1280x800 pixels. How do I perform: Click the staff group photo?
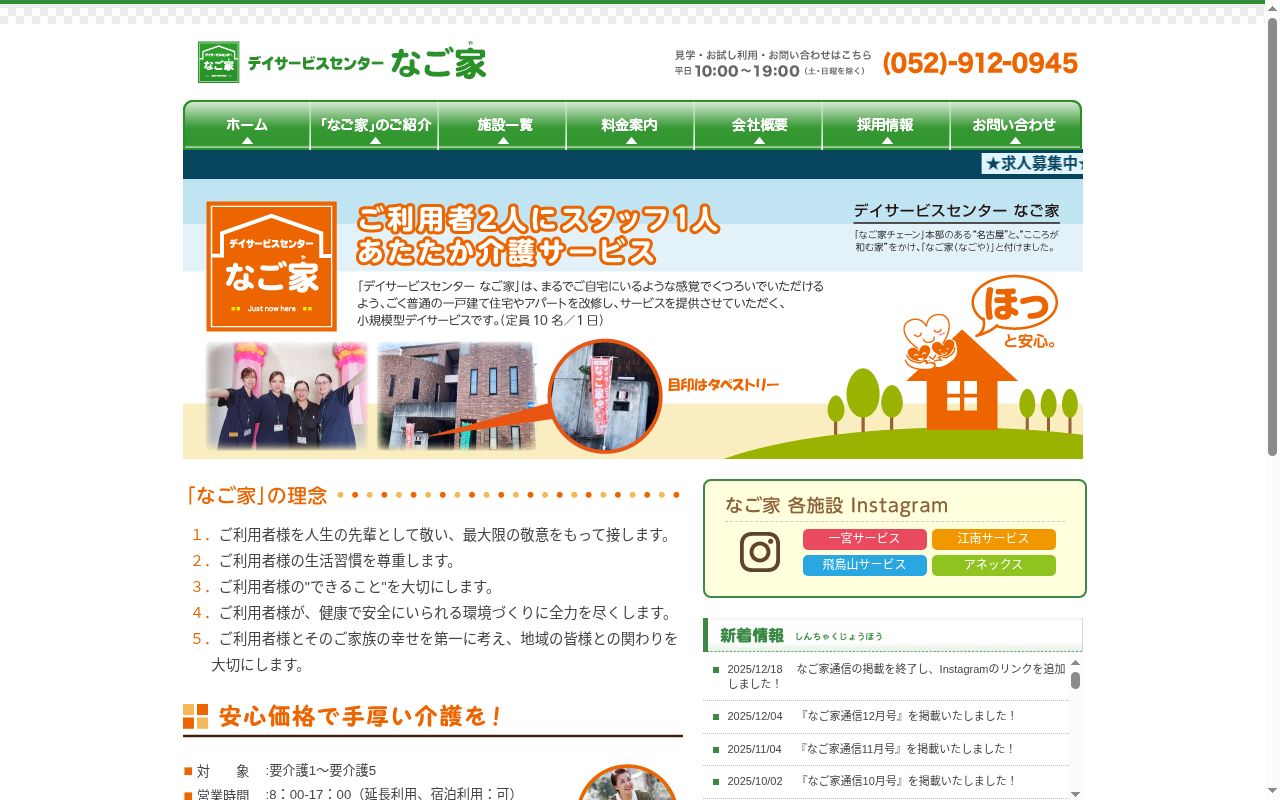[286, 396]
